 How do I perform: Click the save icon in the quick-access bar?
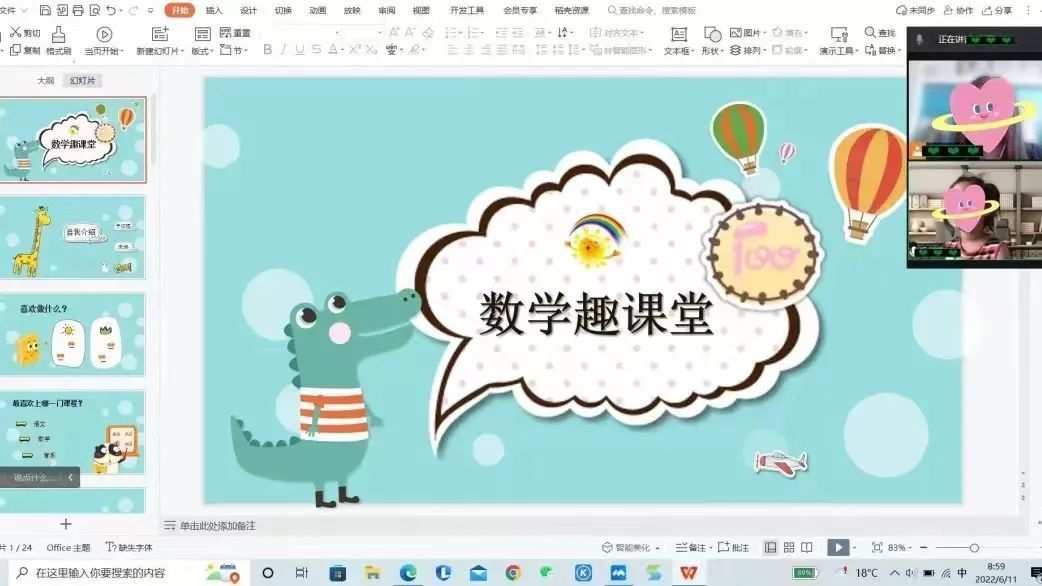click(x=47, y=10)
